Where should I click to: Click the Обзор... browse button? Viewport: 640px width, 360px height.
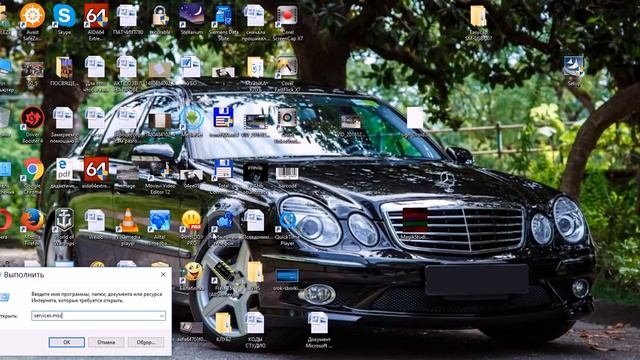[x=146, y=342]
